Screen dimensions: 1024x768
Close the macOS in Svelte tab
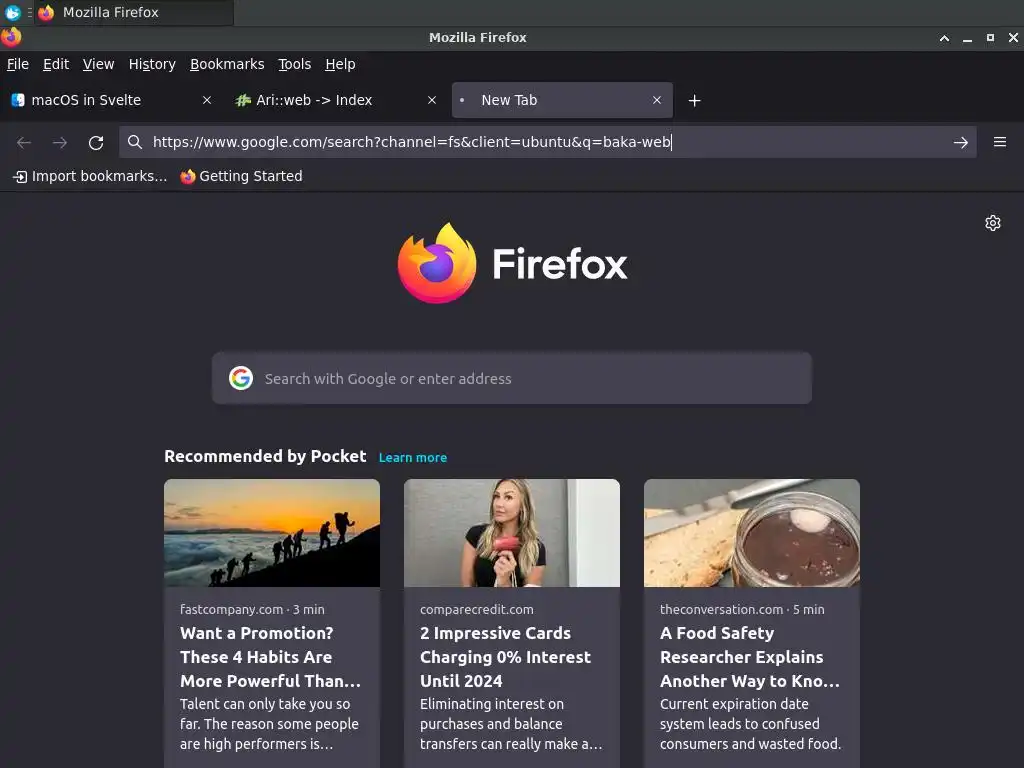[x=207, y=100]
